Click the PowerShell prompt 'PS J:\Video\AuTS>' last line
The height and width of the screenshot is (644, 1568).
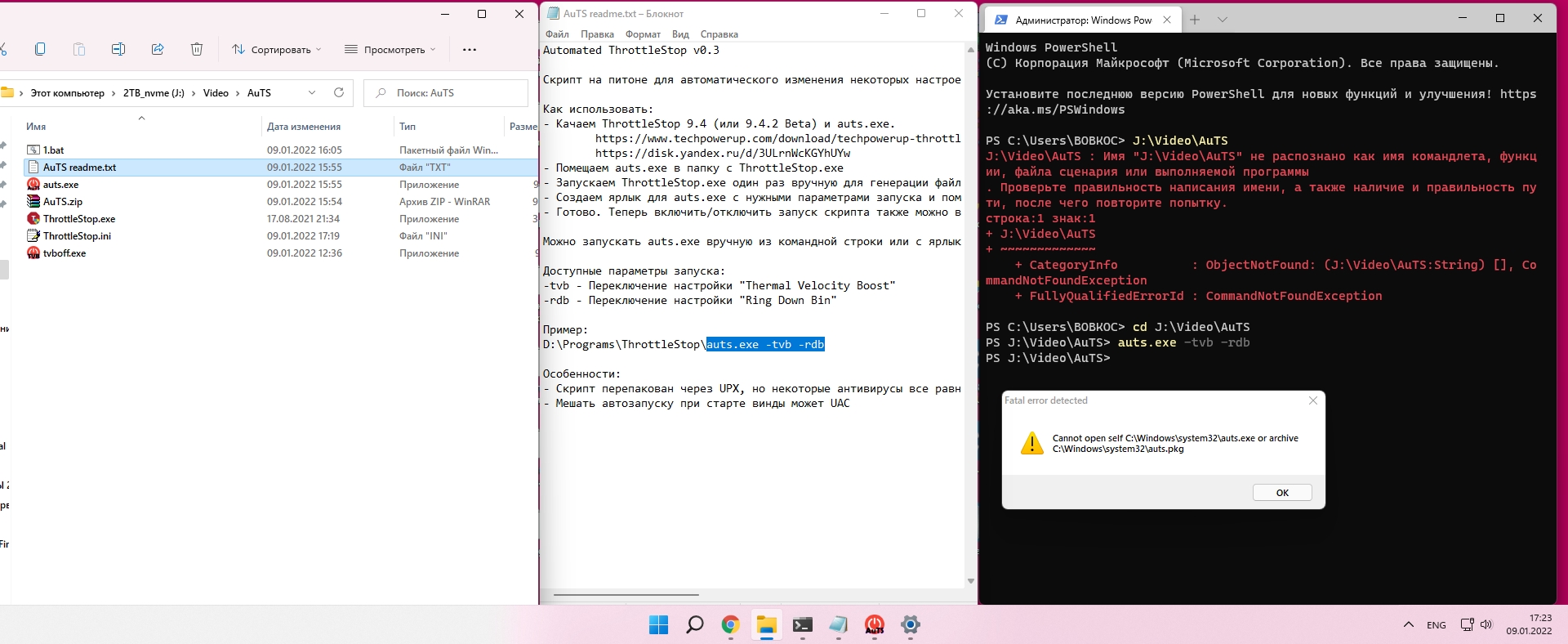tap(1048, 358)
